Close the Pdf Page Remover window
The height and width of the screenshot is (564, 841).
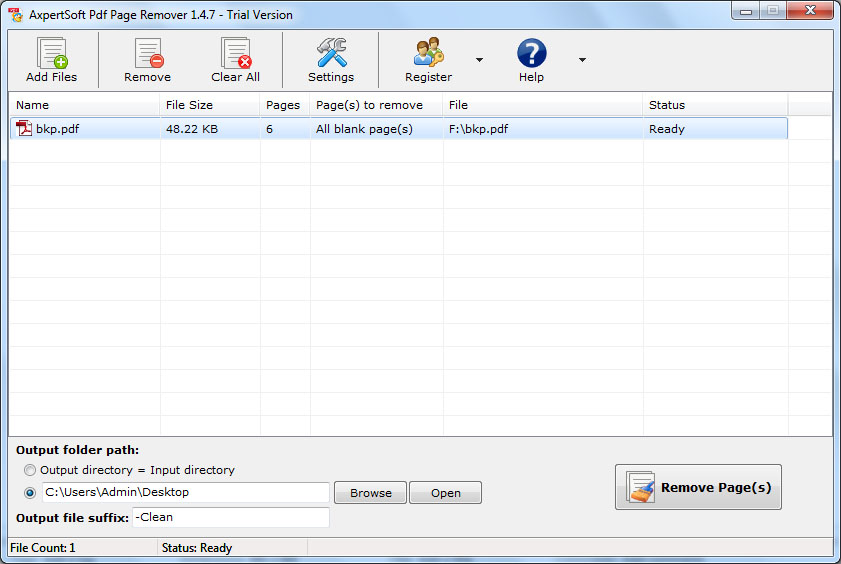click(810, 11)
